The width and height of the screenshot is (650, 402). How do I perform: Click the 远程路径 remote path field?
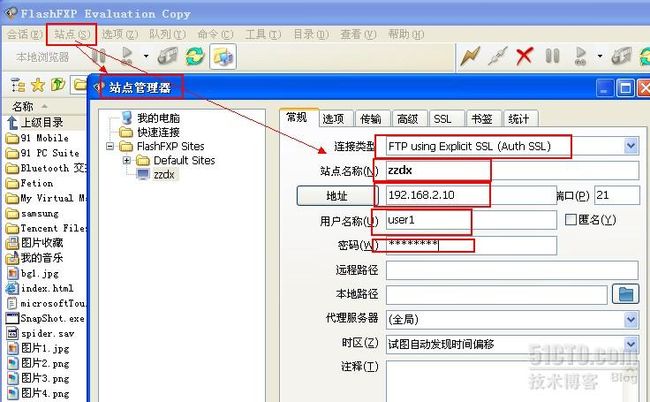512,270
